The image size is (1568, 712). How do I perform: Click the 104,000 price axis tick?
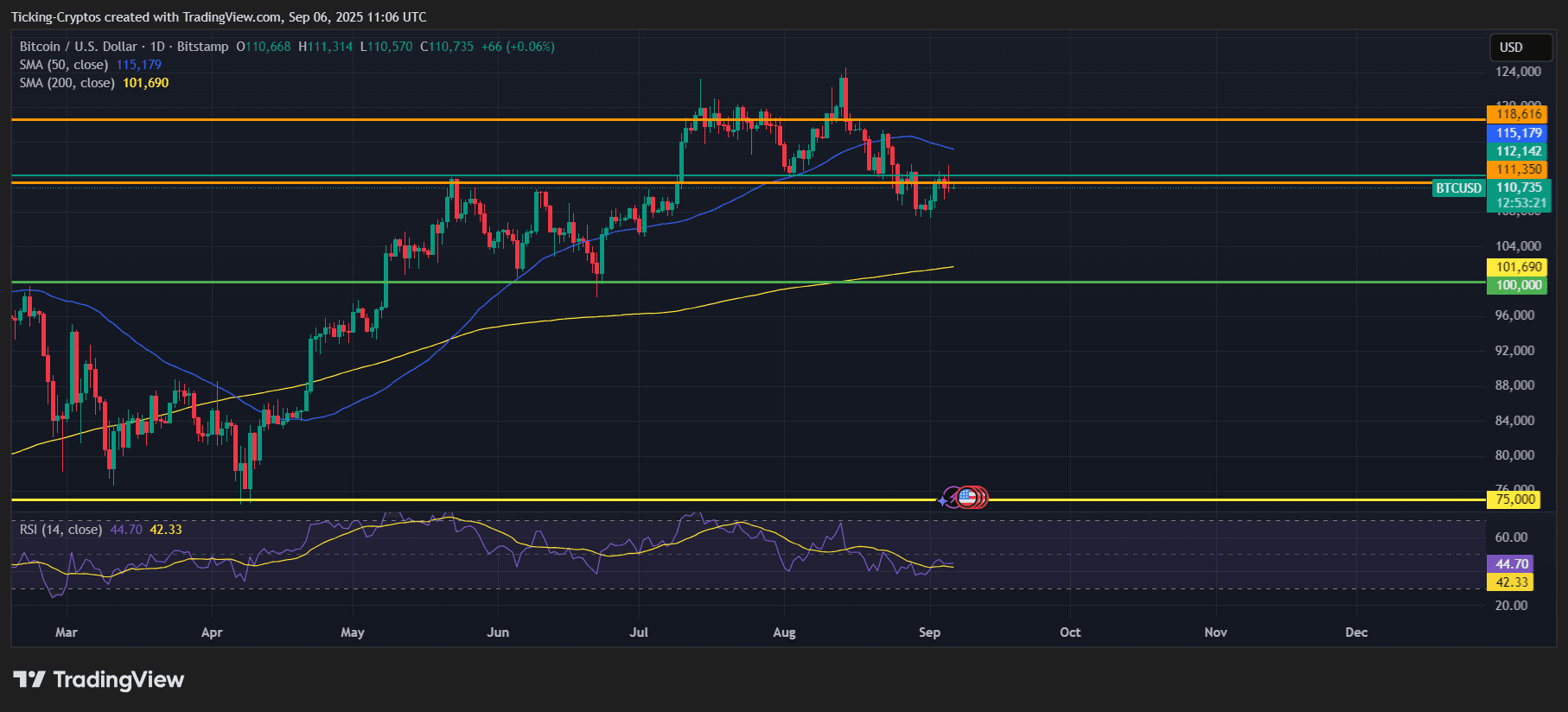(1519, 246)
